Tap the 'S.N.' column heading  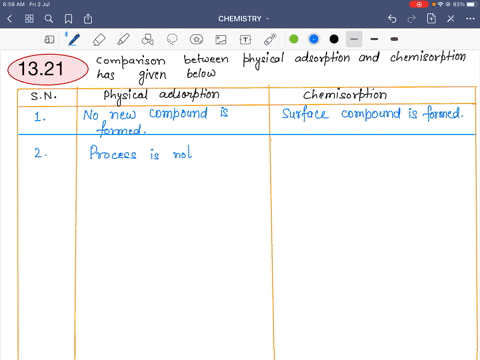click(44, 96)
